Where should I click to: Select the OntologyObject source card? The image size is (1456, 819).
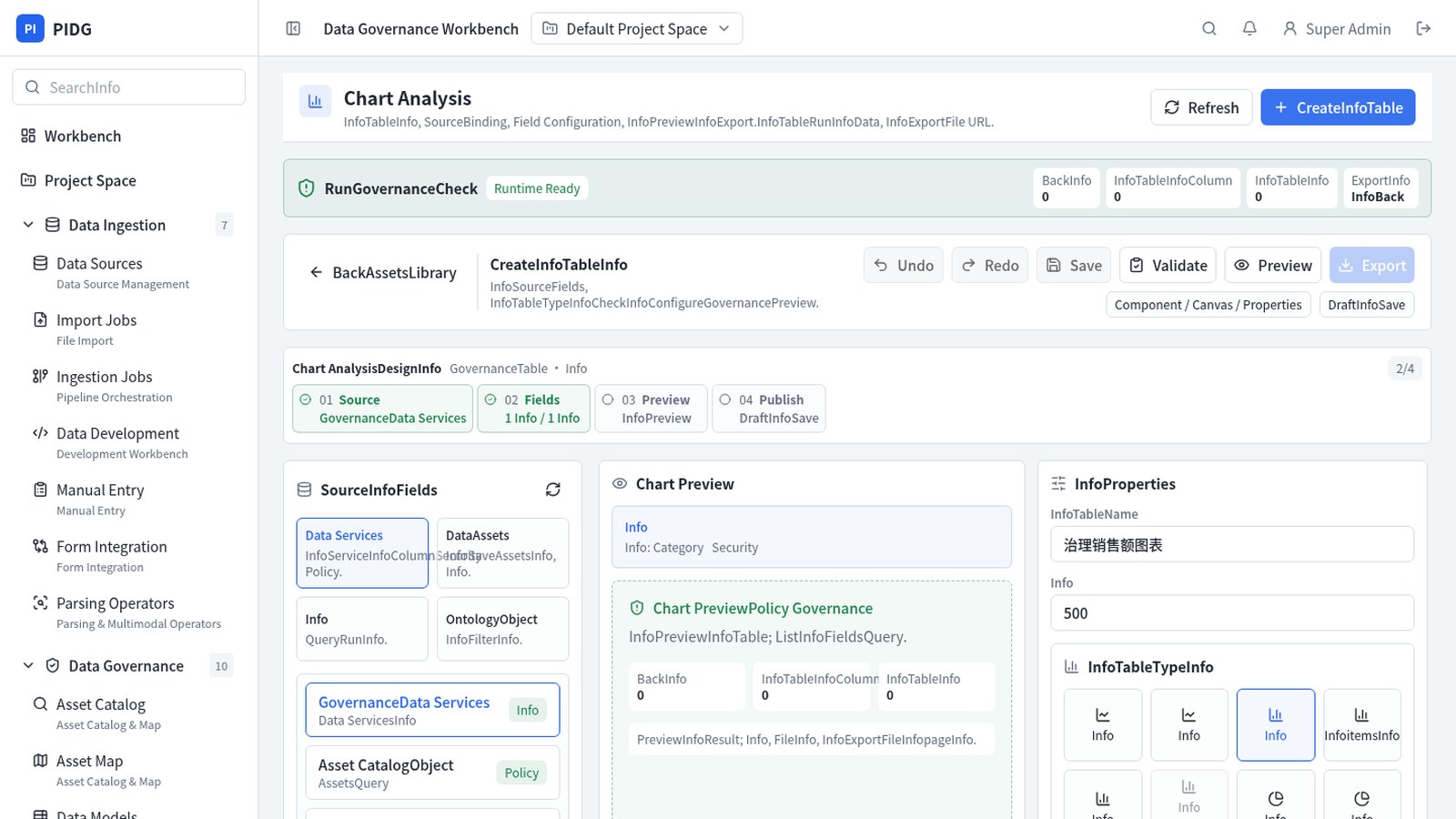tap(502, 629)
